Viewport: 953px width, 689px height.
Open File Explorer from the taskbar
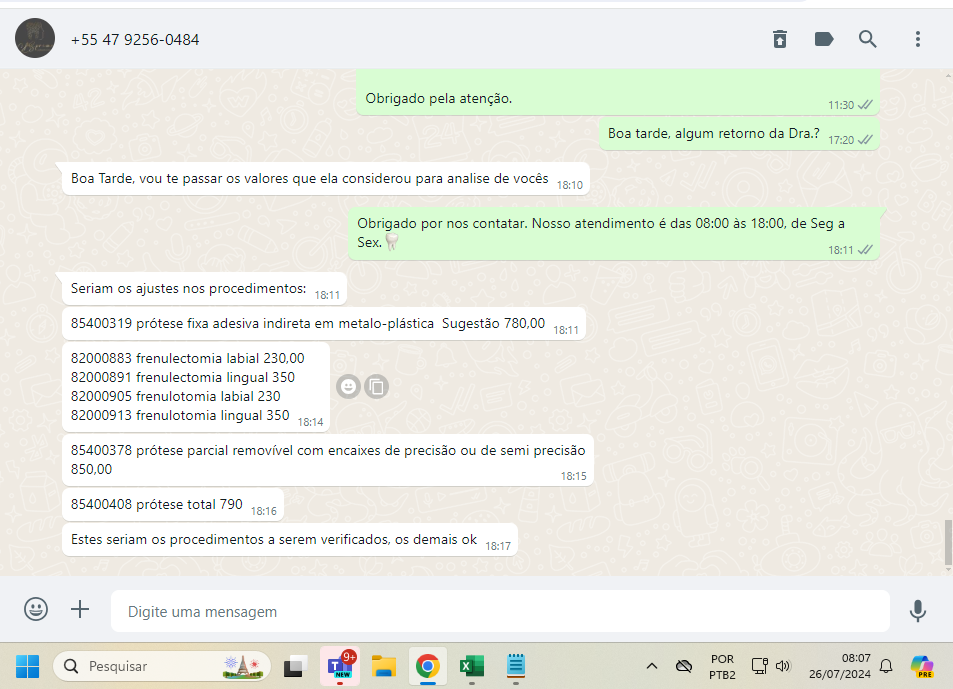click(x=384, y=667)
